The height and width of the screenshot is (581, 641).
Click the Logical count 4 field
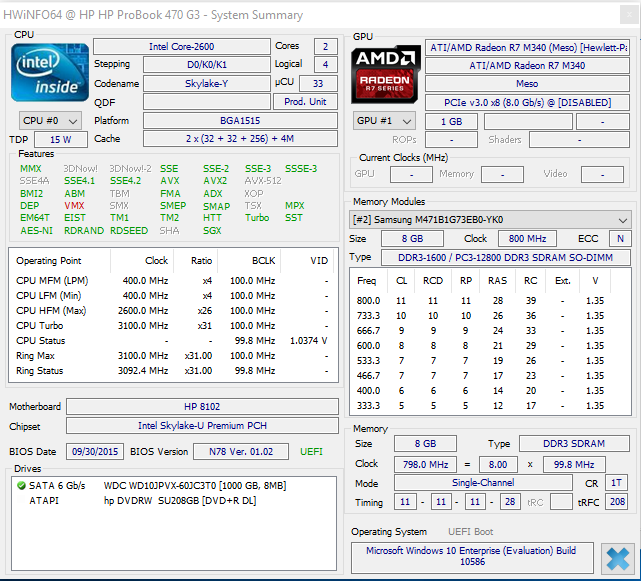[325, 65]
